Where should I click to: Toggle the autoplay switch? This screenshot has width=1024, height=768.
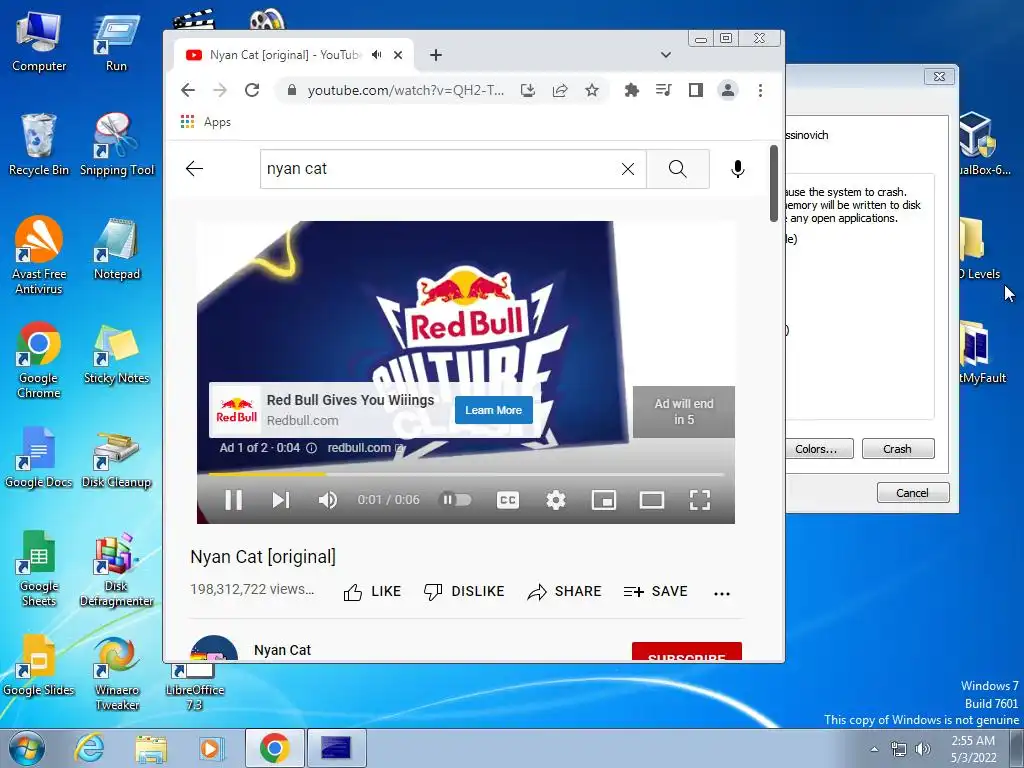point(456,500)
